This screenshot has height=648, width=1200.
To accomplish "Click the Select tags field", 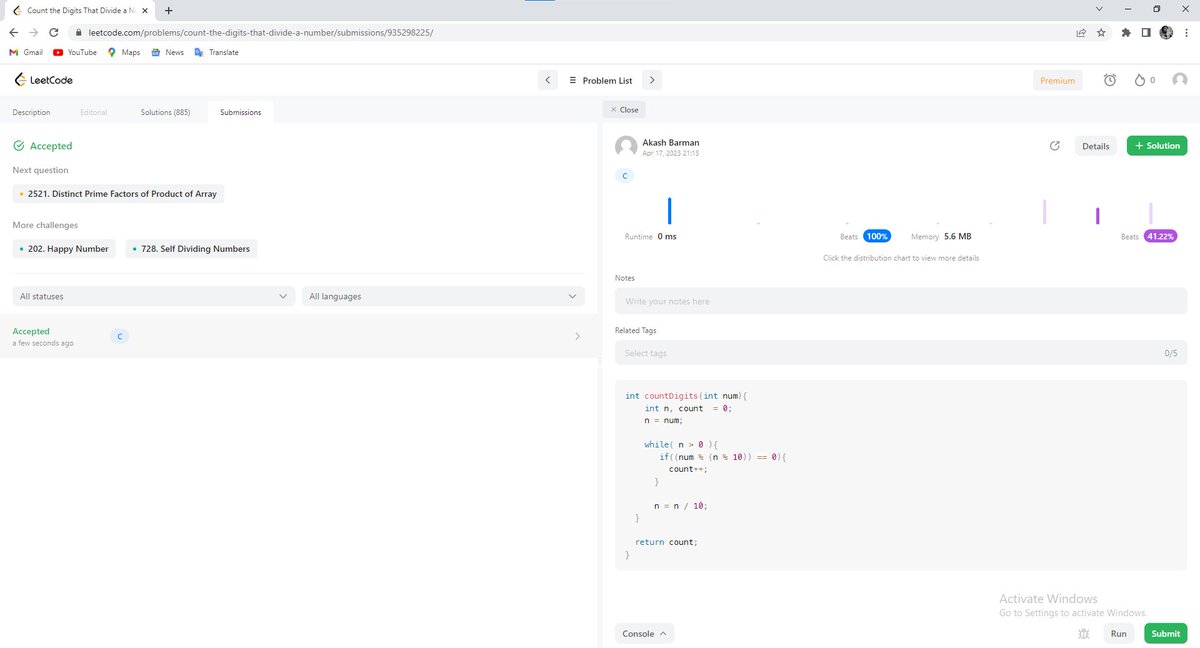I will click(x=900, y=353).
